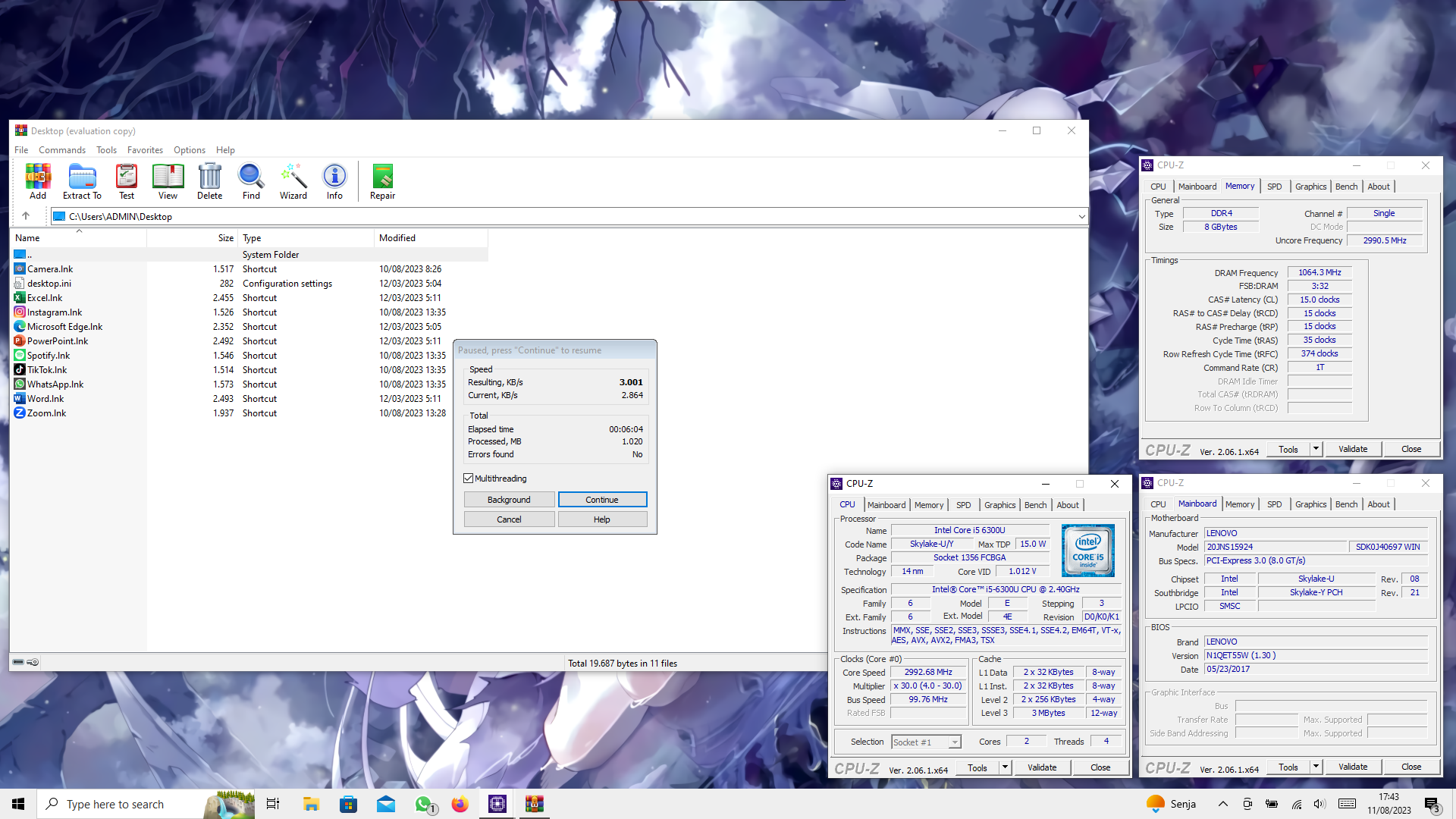Viewport: 1456px width, 819px height.
Task: Switch to Graphics tab in Mainboard window
Action: (x=1310, y=504)
